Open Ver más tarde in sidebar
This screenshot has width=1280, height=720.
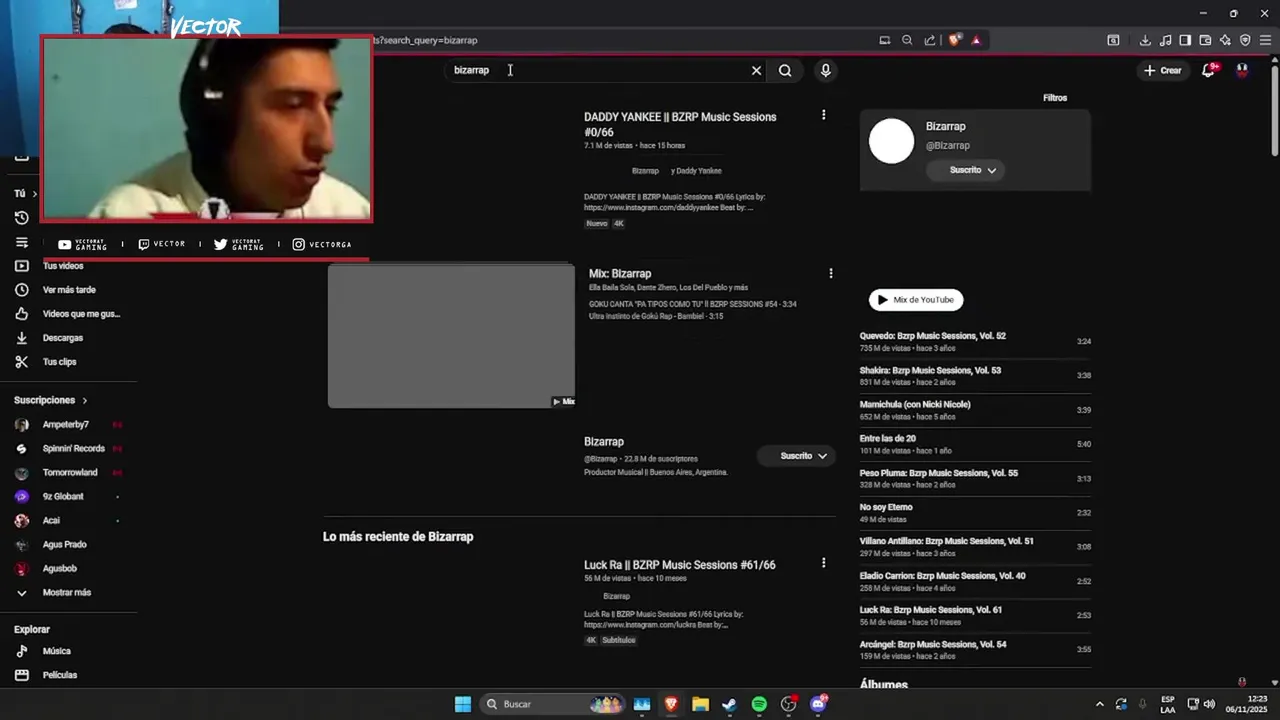click(68, 290)
